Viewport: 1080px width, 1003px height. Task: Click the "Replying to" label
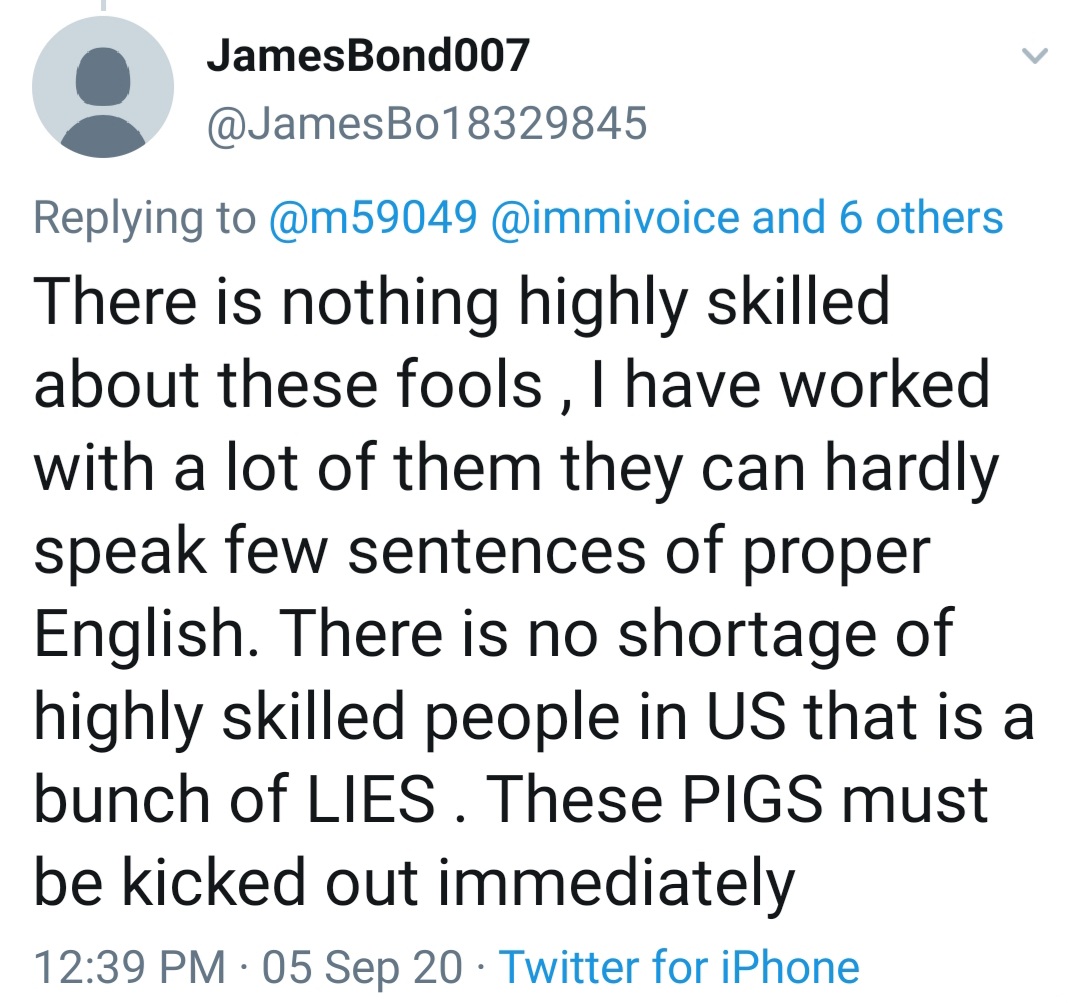tap(145, 217)
